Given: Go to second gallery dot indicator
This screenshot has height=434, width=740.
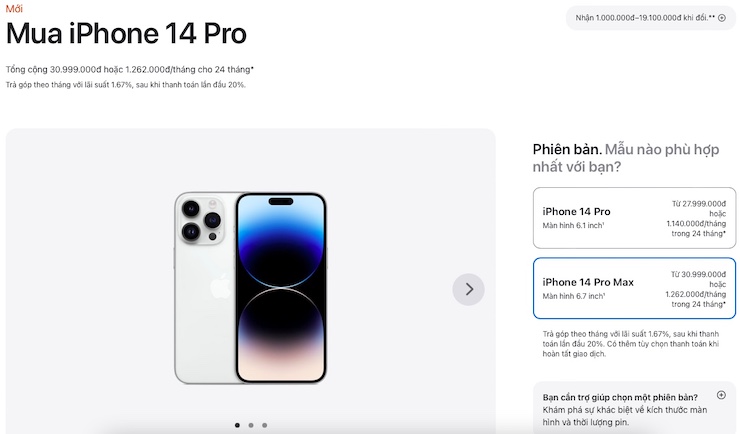Looking at the screenshot, I should [x=251, y=425].
